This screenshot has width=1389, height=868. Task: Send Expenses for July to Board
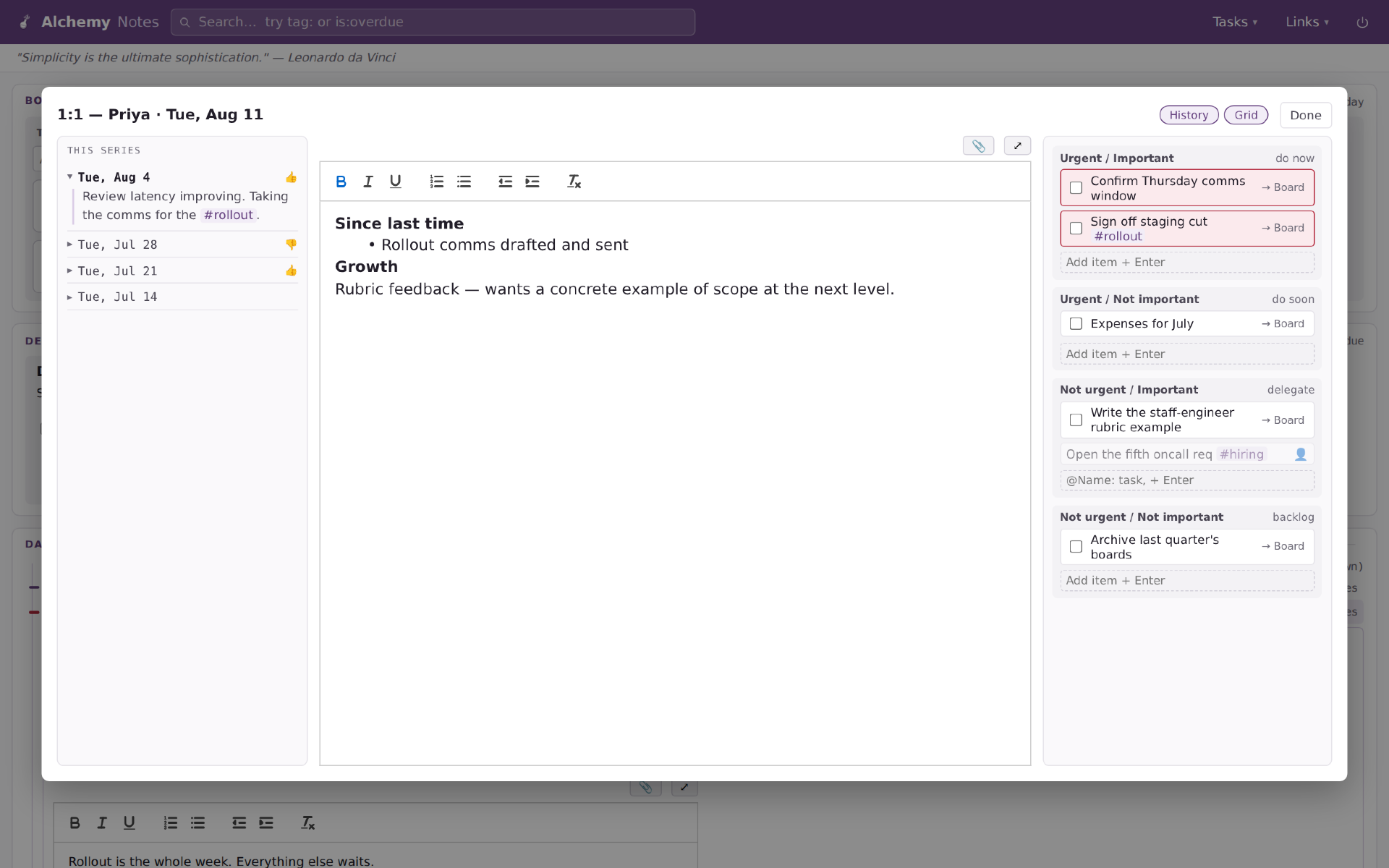(1283, 323)
